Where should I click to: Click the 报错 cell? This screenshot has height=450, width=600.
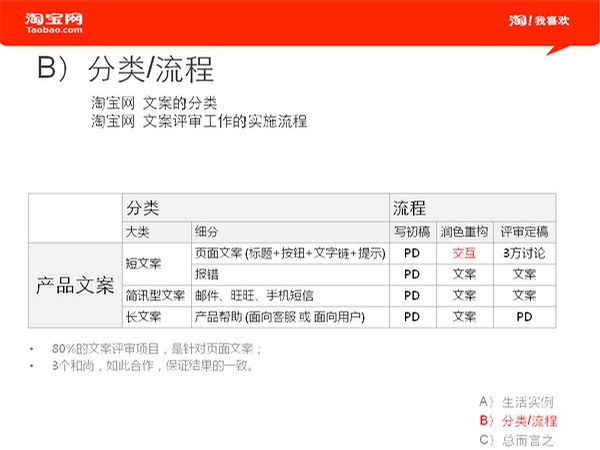point(290,274)
